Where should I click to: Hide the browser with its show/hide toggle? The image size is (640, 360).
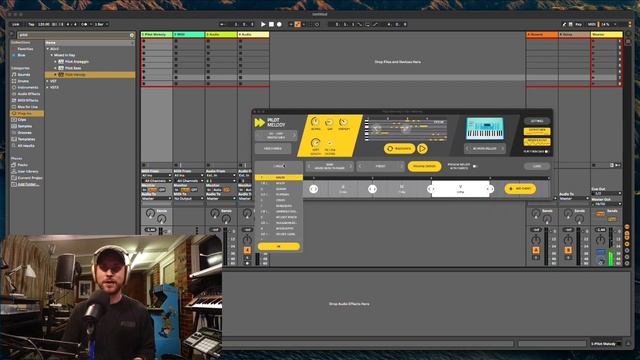pos(12,35)
